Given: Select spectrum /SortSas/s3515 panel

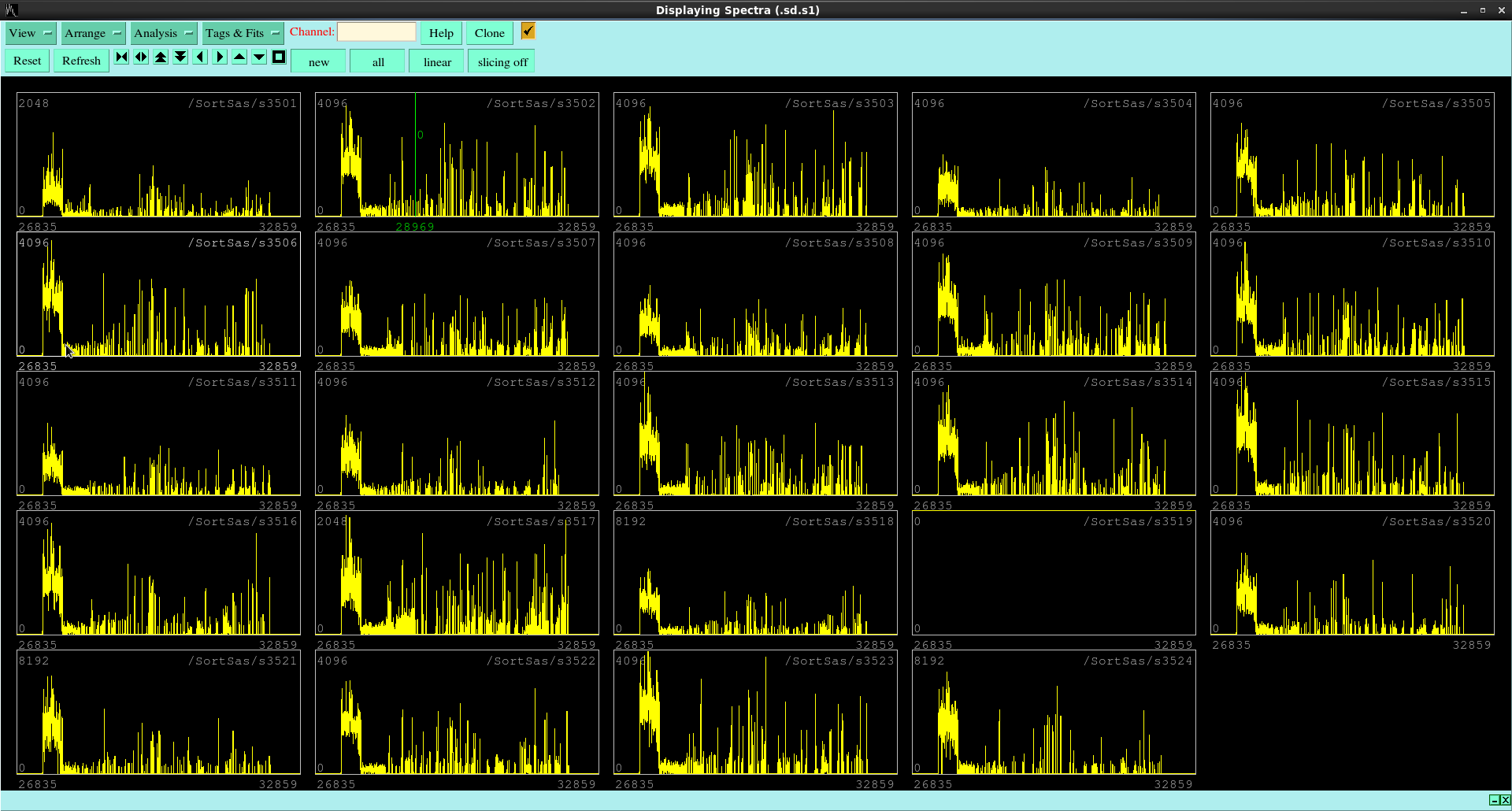Looking at the screenshot, I should 1352,434.
